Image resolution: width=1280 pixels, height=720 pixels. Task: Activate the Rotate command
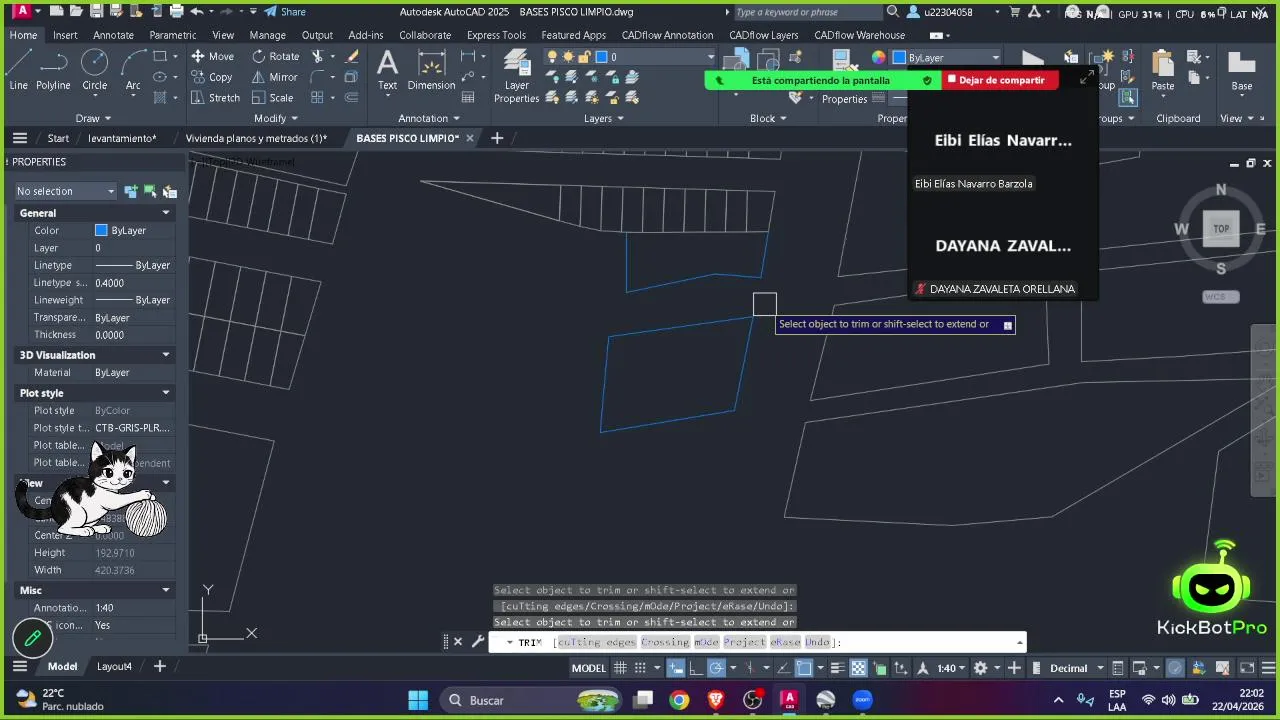pyautogui.click(x=275, y=56)
